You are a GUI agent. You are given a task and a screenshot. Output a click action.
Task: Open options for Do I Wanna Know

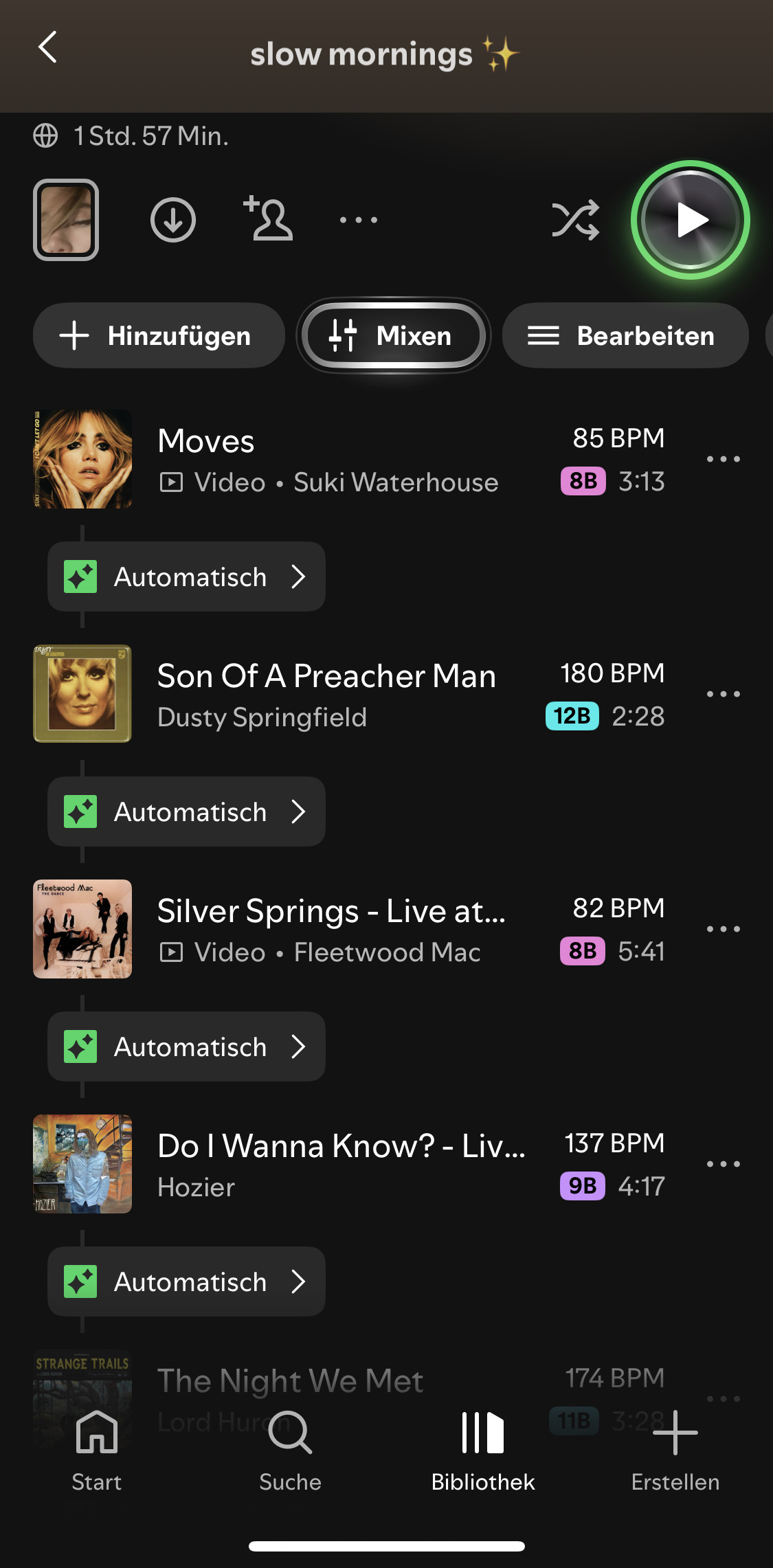724,1164
